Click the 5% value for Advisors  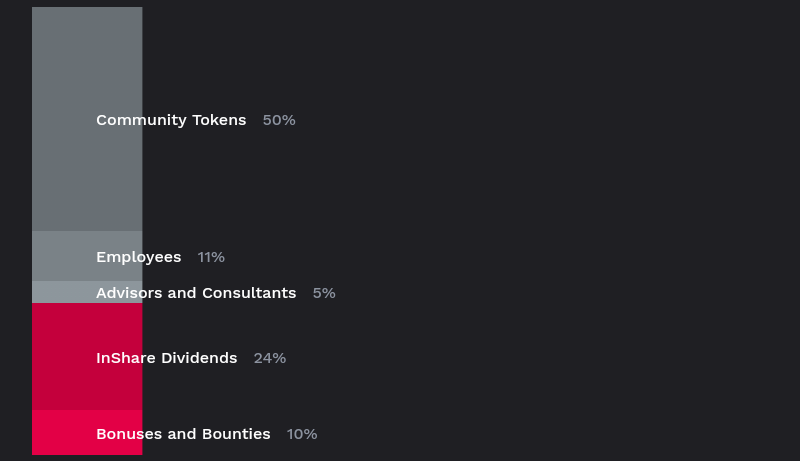coord(324,293)
